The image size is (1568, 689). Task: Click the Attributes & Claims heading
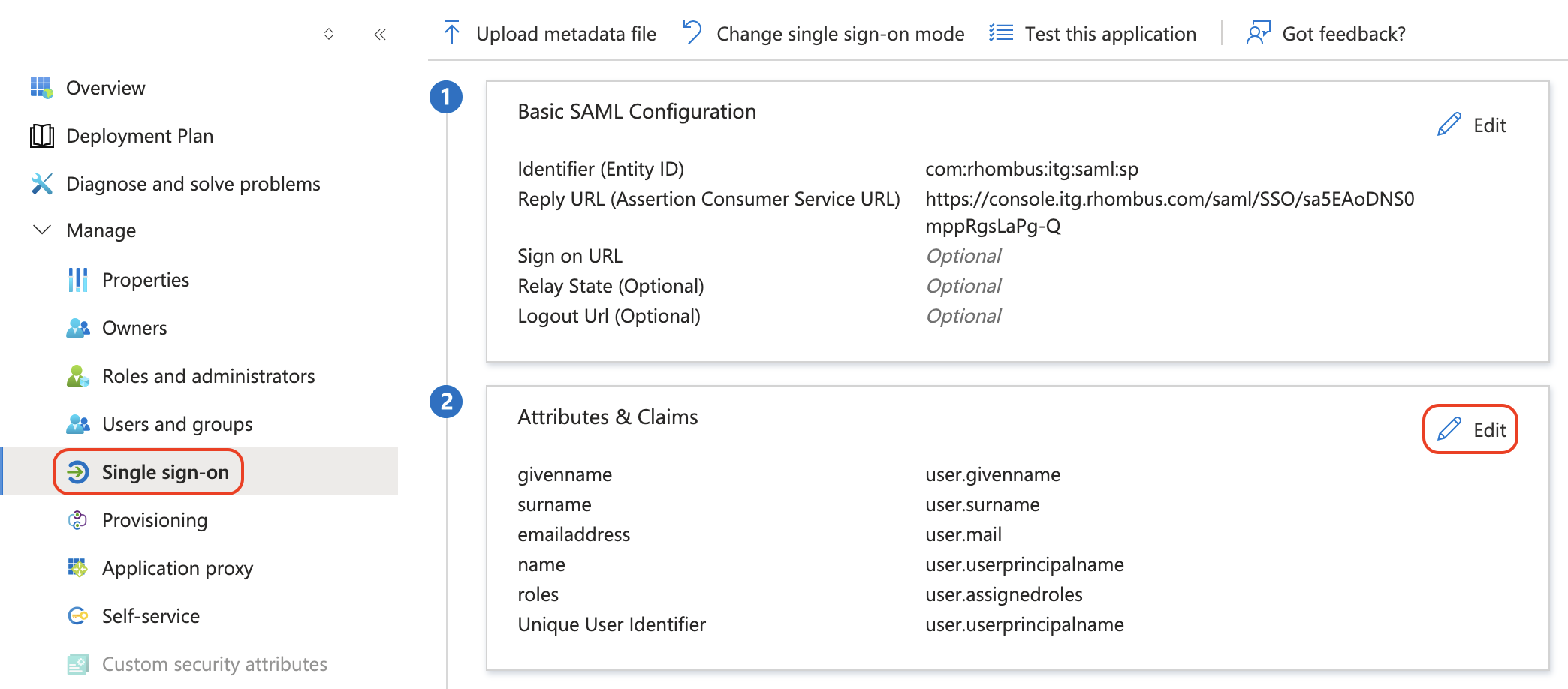(608, 417)
